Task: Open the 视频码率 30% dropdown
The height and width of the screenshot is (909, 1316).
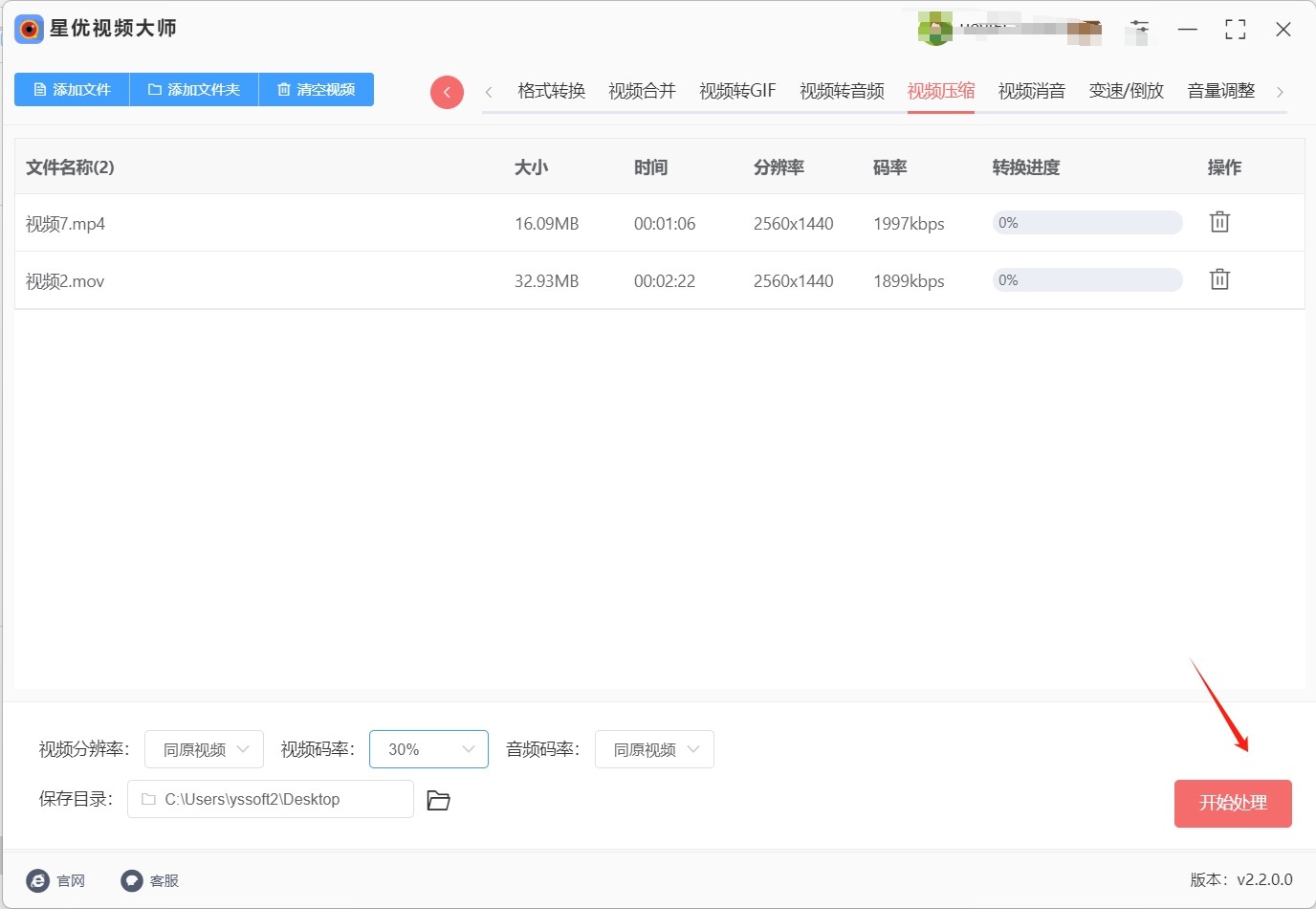Action: coord(428,749)
